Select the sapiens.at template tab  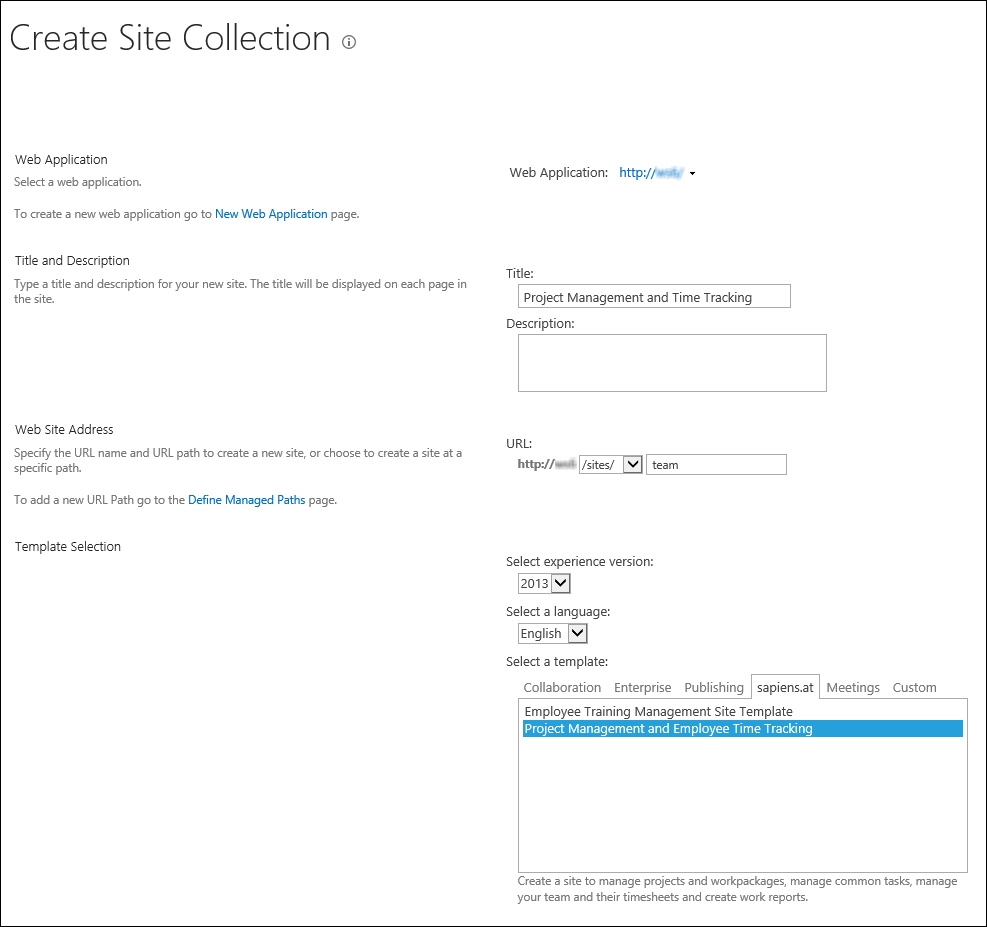pos(785,687)
